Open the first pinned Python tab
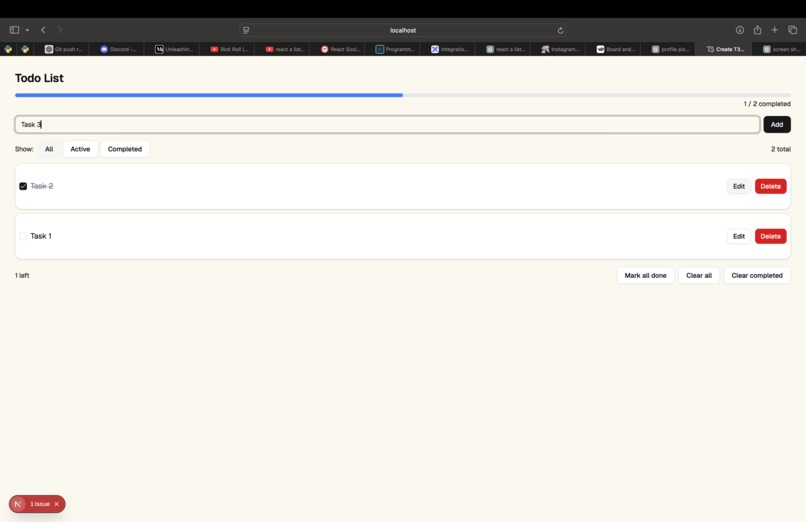 pyautogui.click(x=8, y=49)
